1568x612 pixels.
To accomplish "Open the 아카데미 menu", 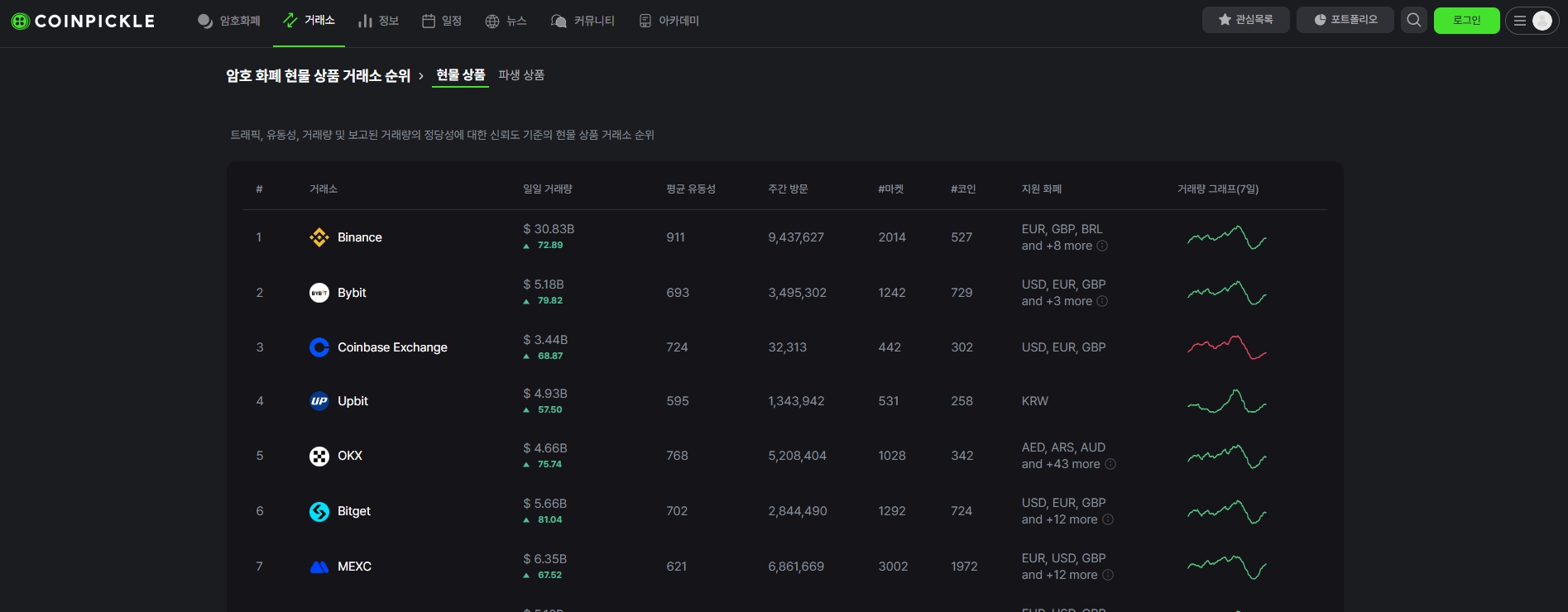I will [669, 21].
